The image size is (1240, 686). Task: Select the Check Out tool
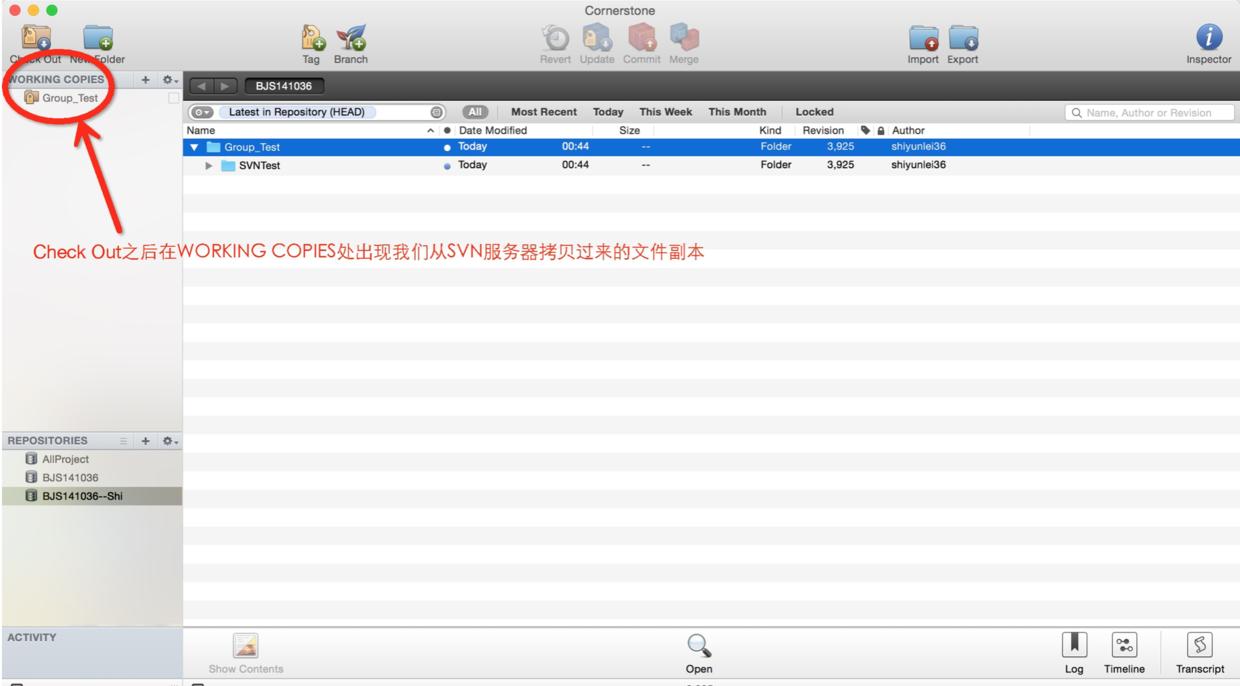tap(35, 40)
